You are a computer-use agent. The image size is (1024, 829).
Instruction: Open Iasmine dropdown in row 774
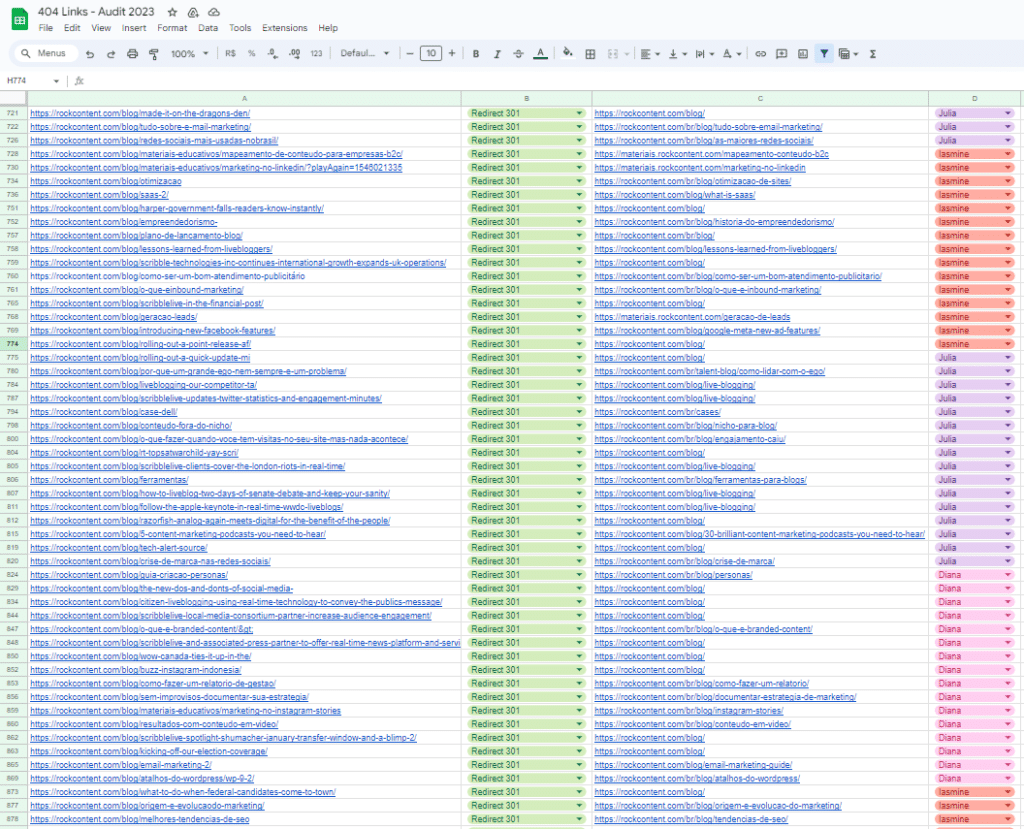pyautogui.click(x=1008, y=344)
